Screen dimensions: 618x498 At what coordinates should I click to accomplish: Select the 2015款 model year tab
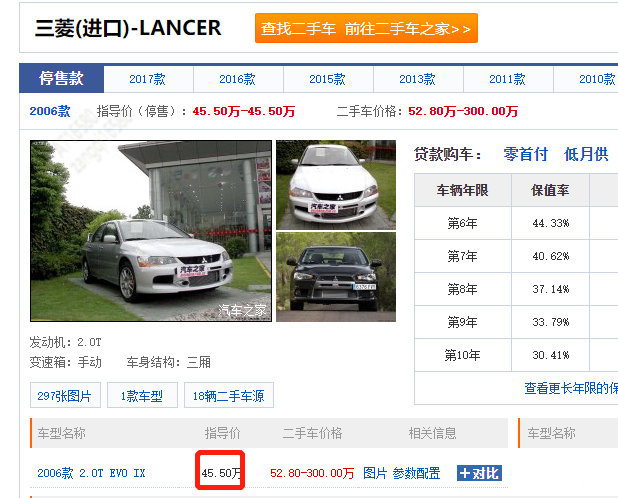point(327,79)
